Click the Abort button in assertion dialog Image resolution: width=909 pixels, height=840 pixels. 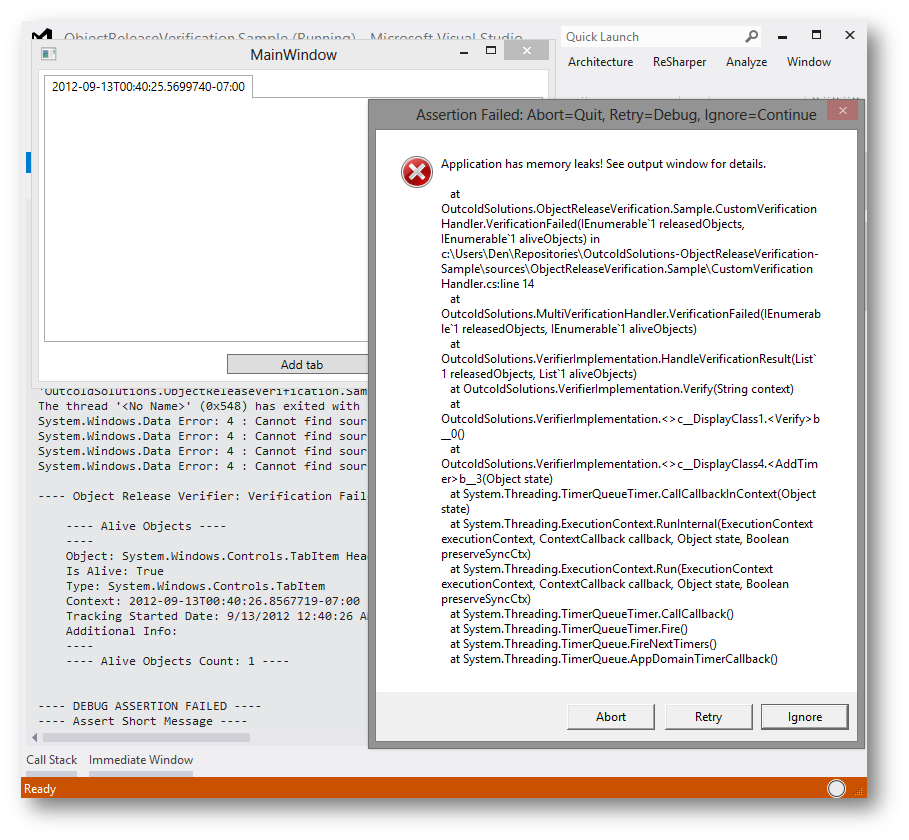[610, 717]
